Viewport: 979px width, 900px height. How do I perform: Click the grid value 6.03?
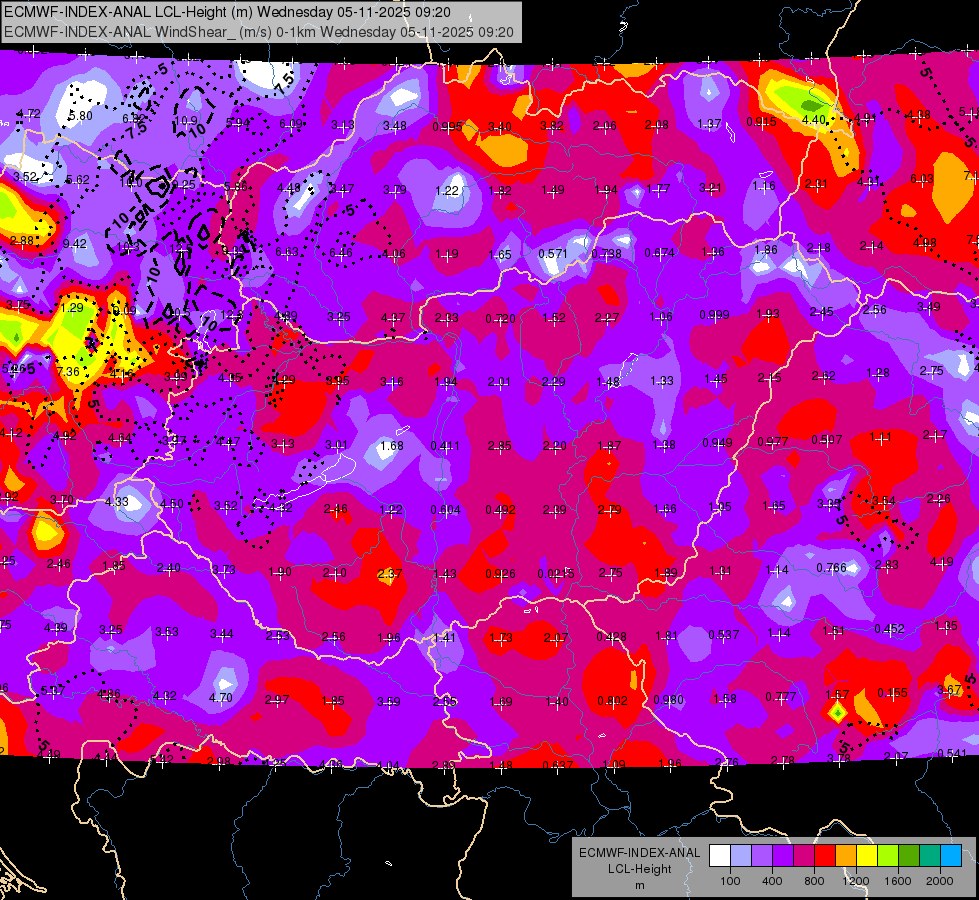coord(922,179)
